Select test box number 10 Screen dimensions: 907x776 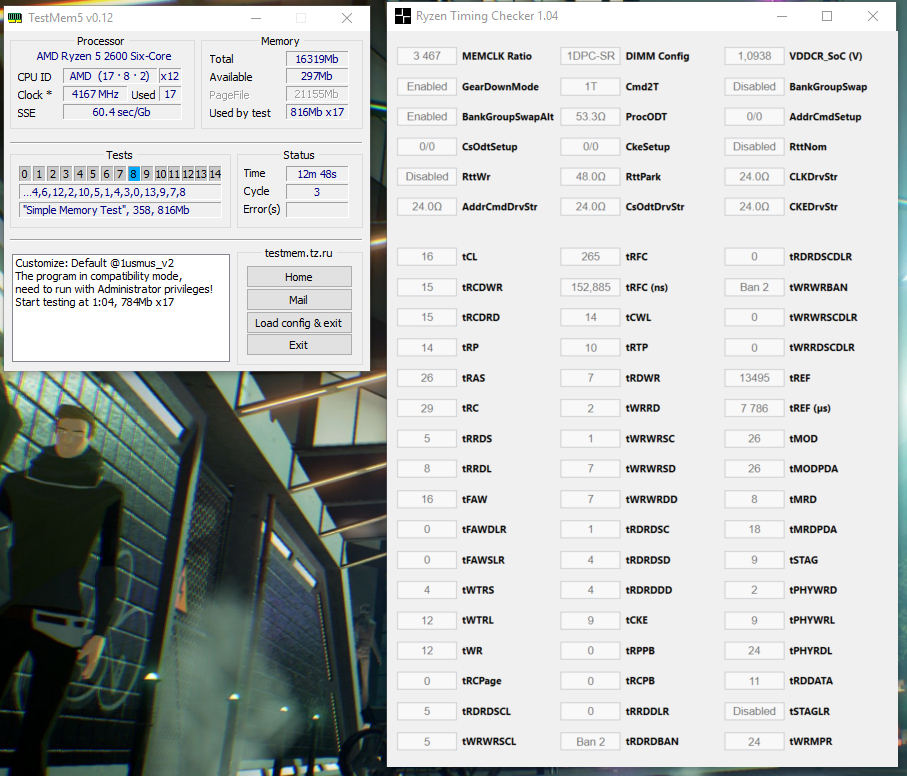pyautogui.click(x=161, y=174)
